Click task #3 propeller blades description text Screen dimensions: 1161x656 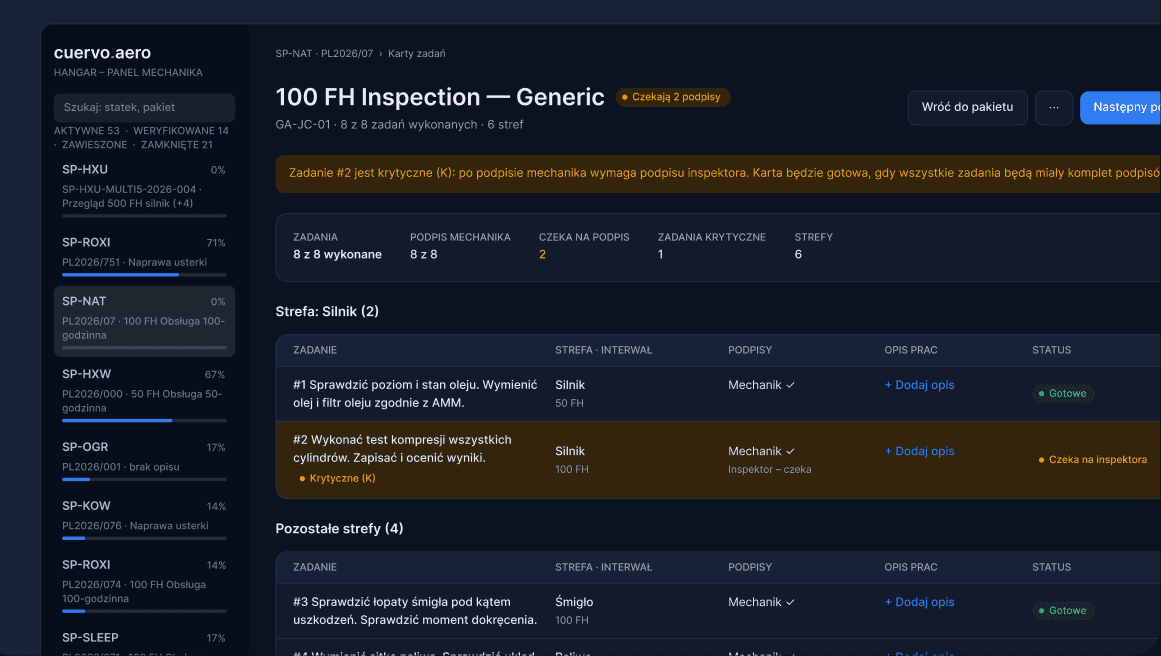pyautogui.click(x=415, y=611)
